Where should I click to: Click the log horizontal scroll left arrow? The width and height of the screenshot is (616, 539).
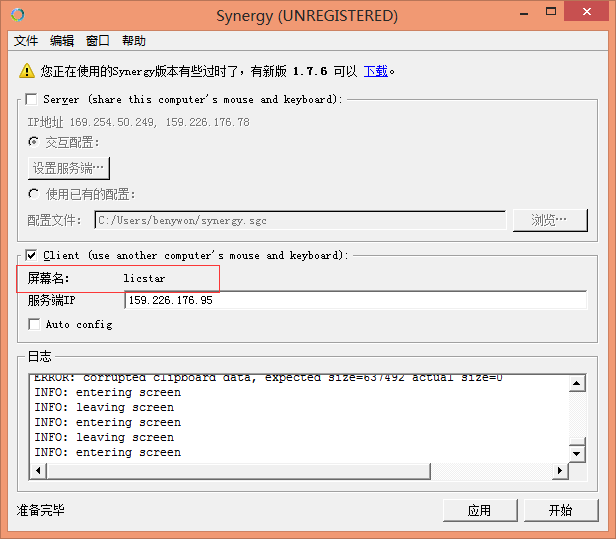(38, 471)
